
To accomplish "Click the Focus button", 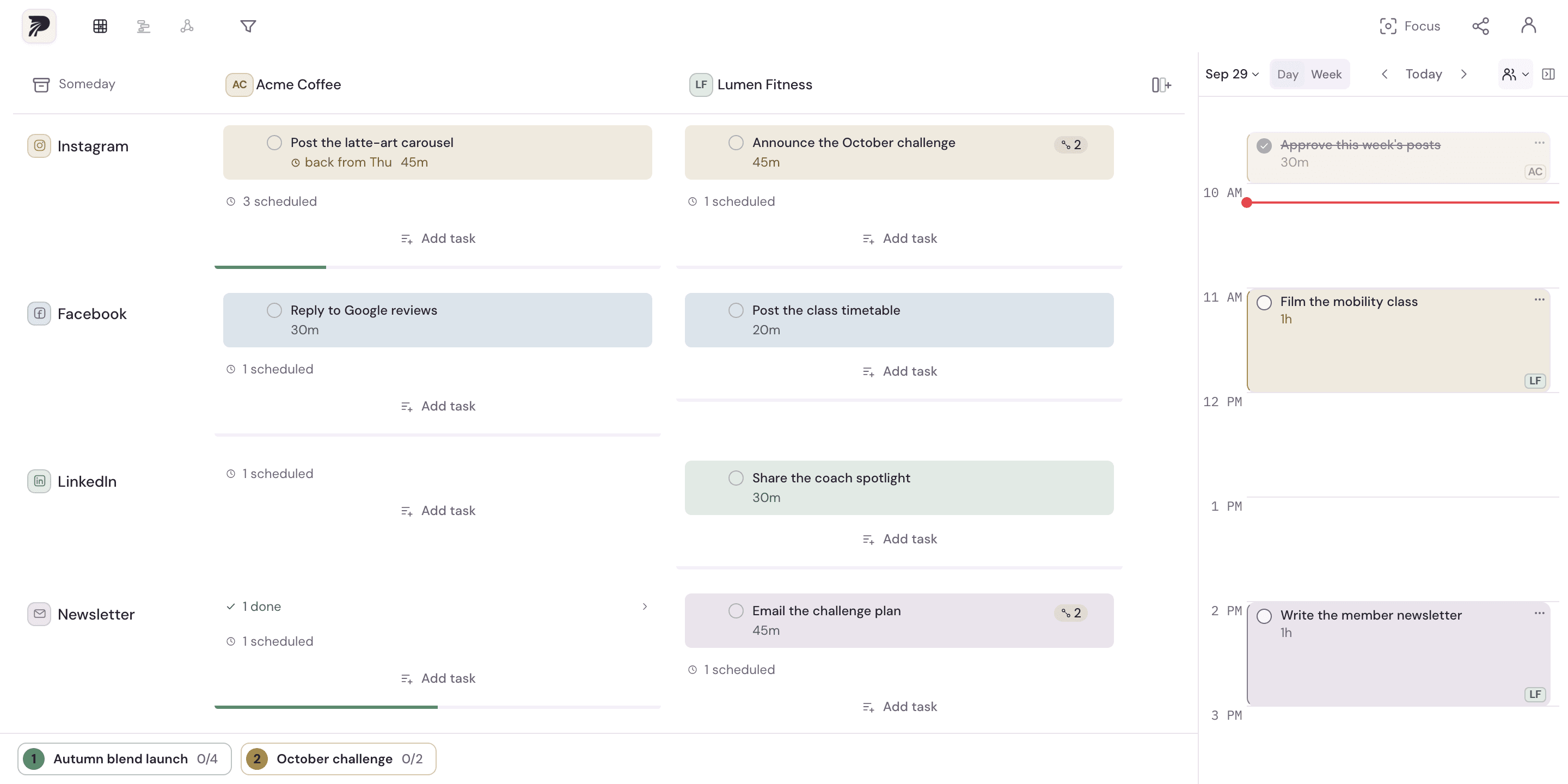I will click(x=1409, y=26).
